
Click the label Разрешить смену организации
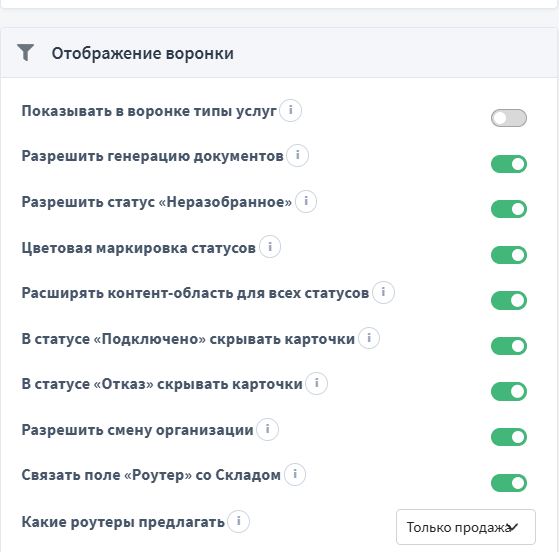coord(137,430)
